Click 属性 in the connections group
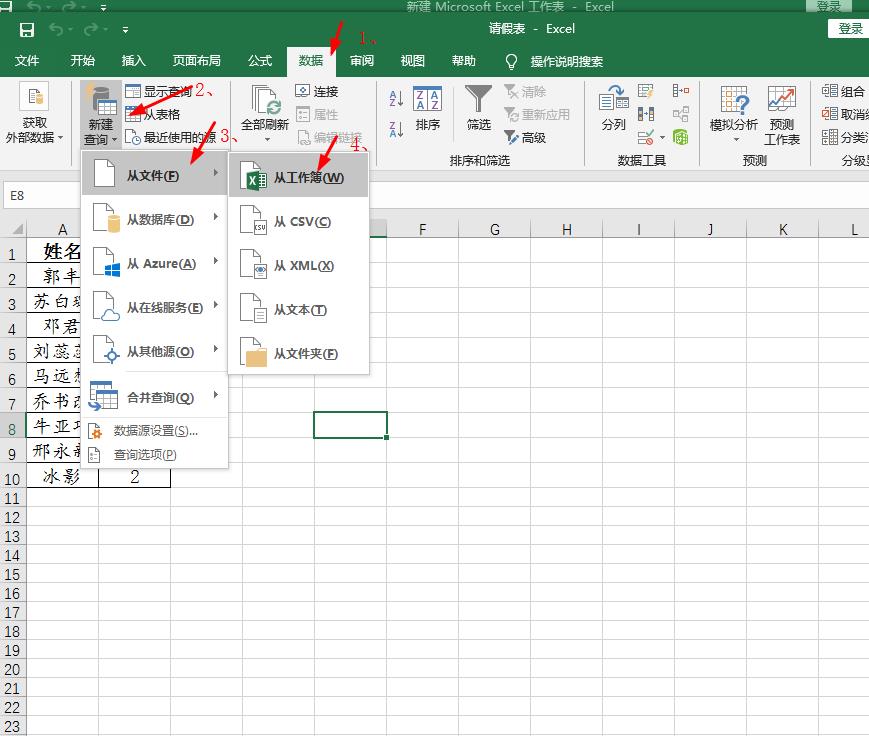The height and width of the screenshot is (736, 869). tap(316, 115)
